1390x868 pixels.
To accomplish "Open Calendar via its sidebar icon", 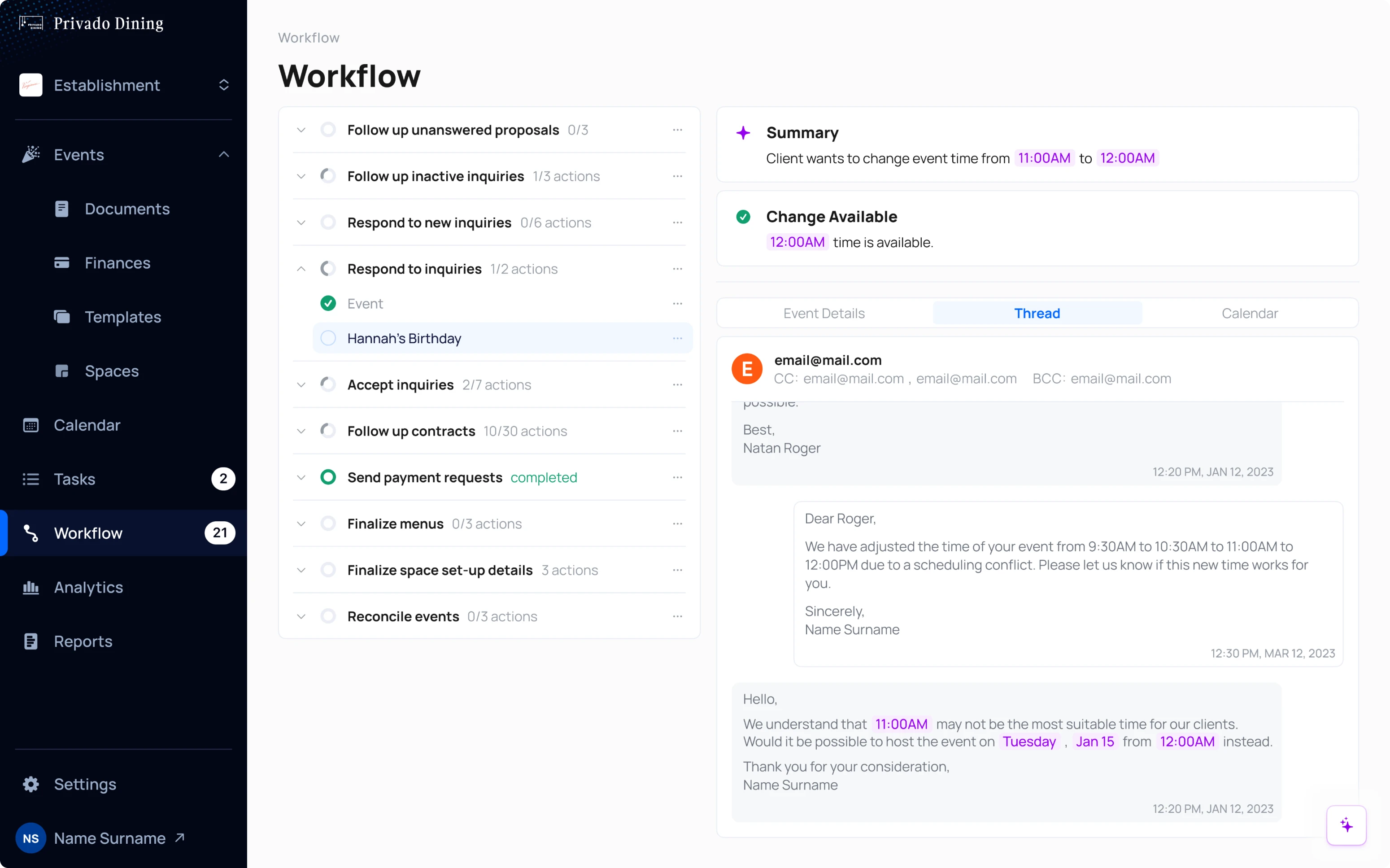I will tap(31, 425).
